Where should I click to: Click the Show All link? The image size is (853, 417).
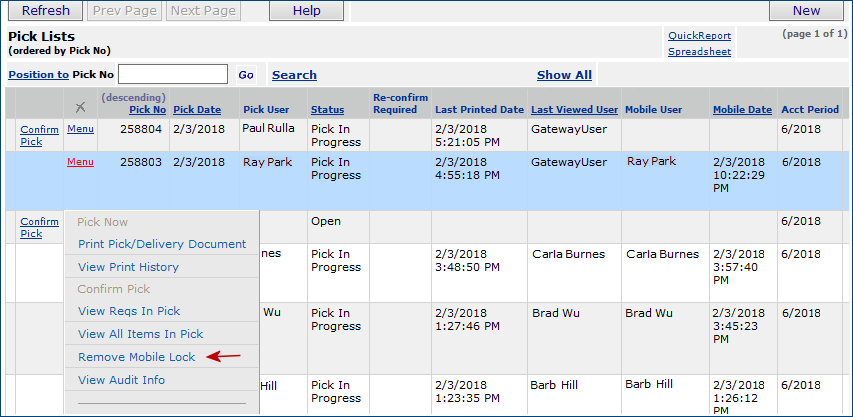[564, 75]
